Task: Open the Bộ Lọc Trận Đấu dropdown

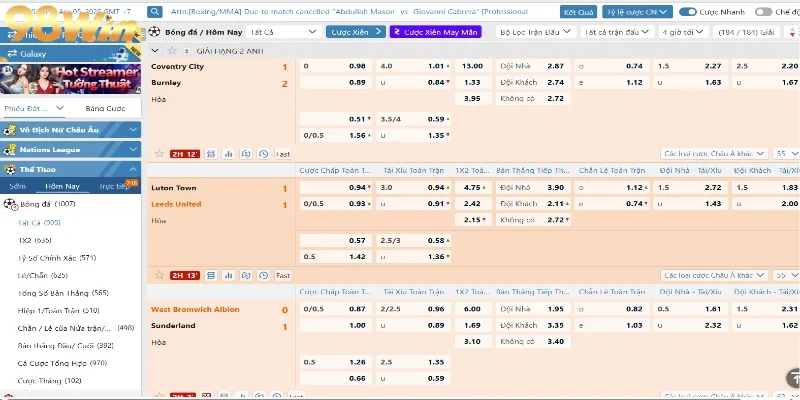Action: click(536, 32)
